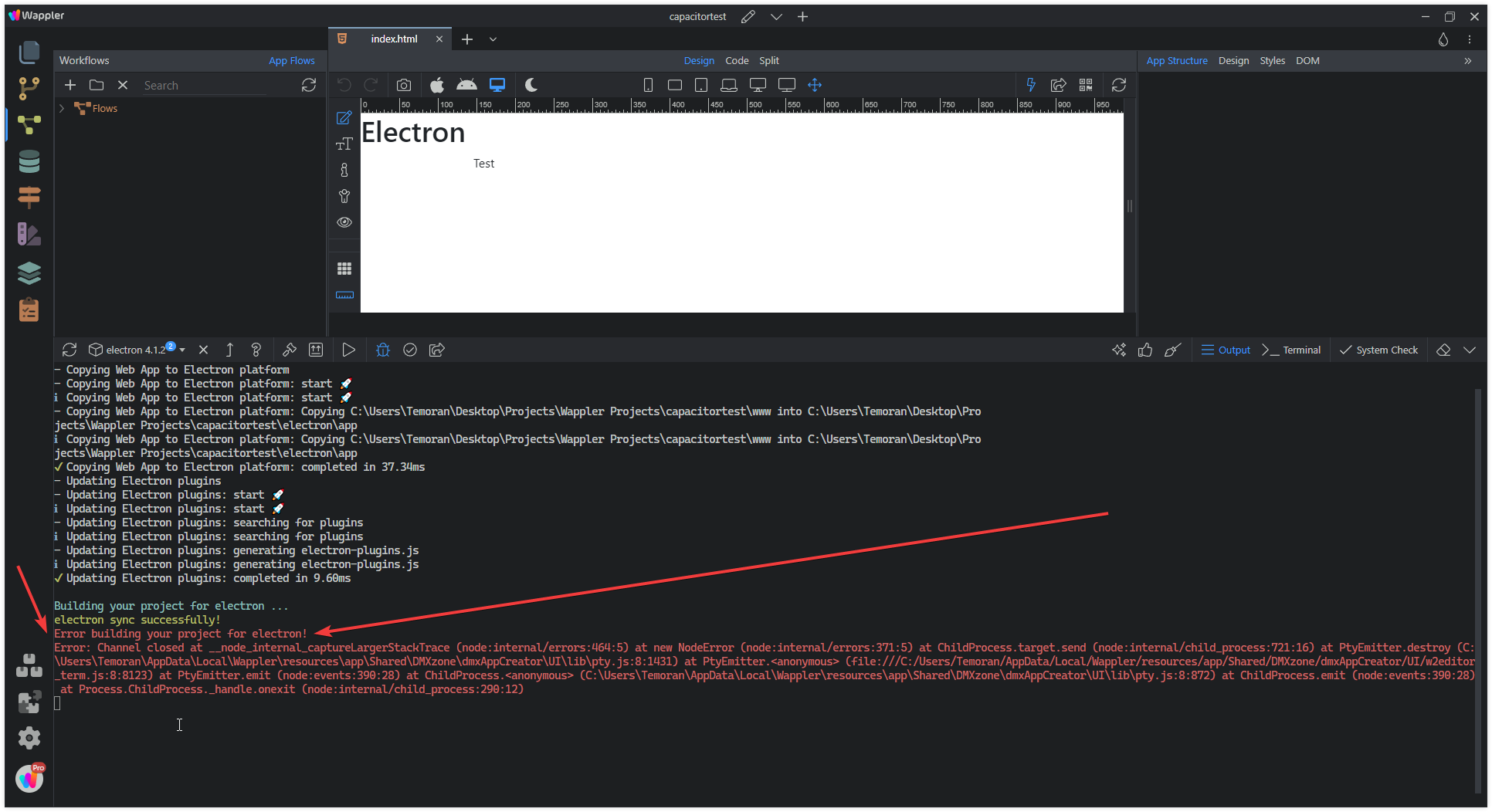Collapse the bottom output panel
The image size is (1492, 812).
pyautogui.click(x=1470, y=350)
